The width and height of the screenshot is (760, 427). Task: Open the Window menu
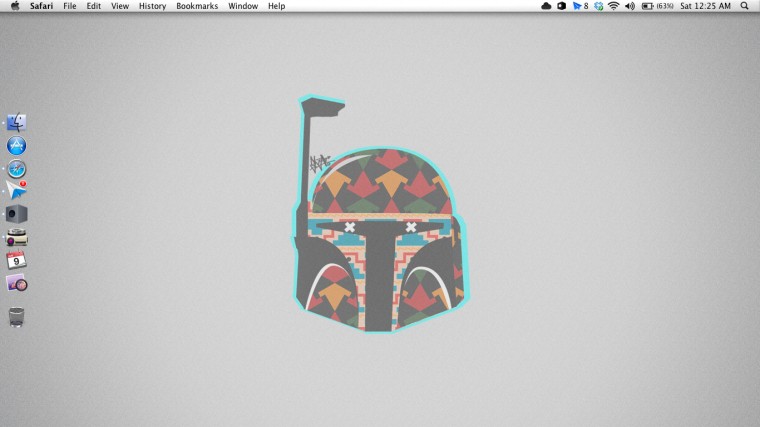point(243,6)
